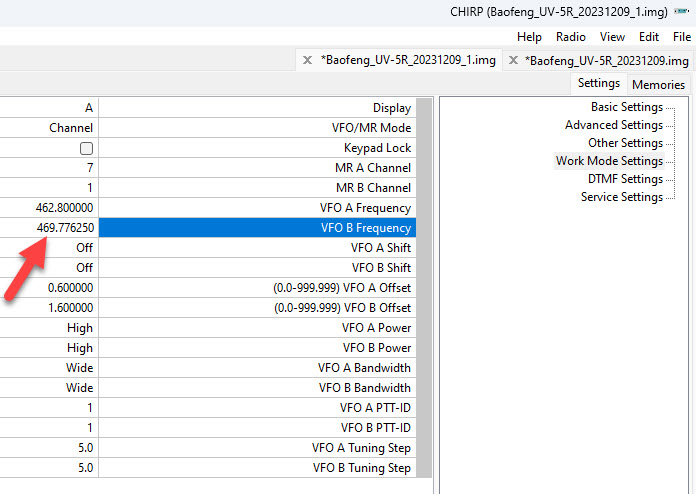Screen dimensions: 696x494
Task: Open the File menu
Action: (x=681, y=37)
